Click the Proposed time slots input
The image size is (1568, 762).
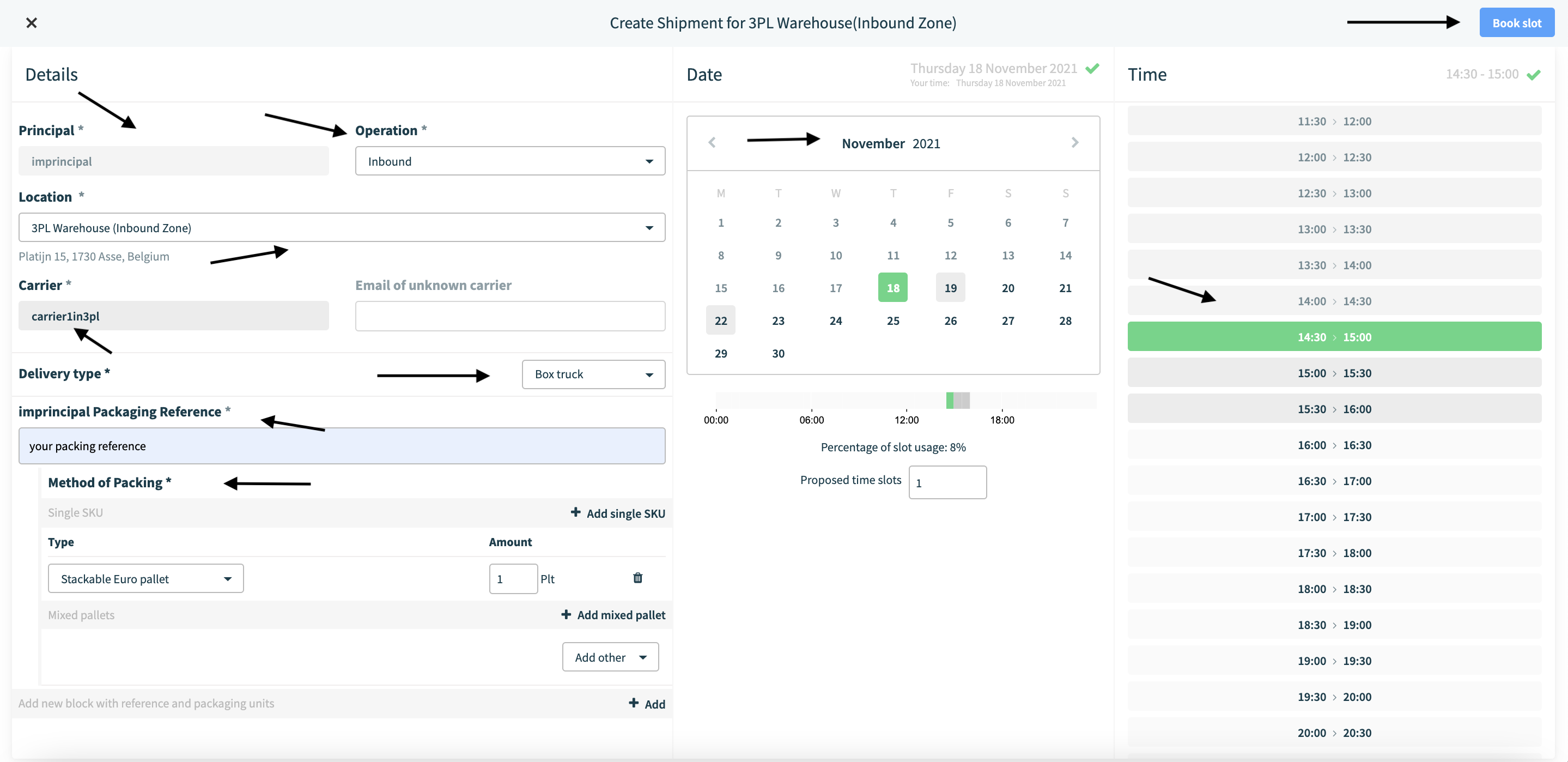[947, 482]
